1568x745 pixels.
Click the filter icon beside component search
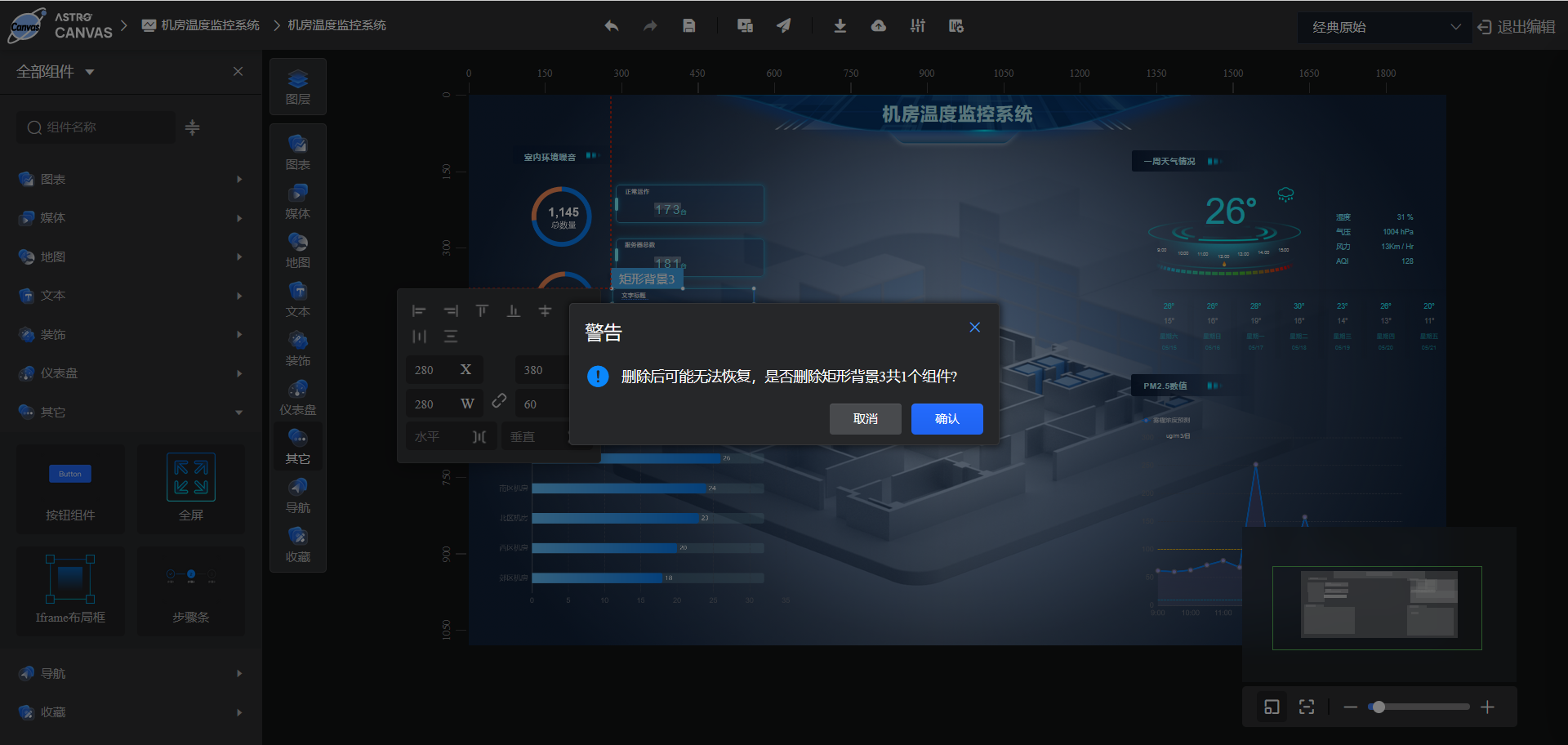(192, 127)
